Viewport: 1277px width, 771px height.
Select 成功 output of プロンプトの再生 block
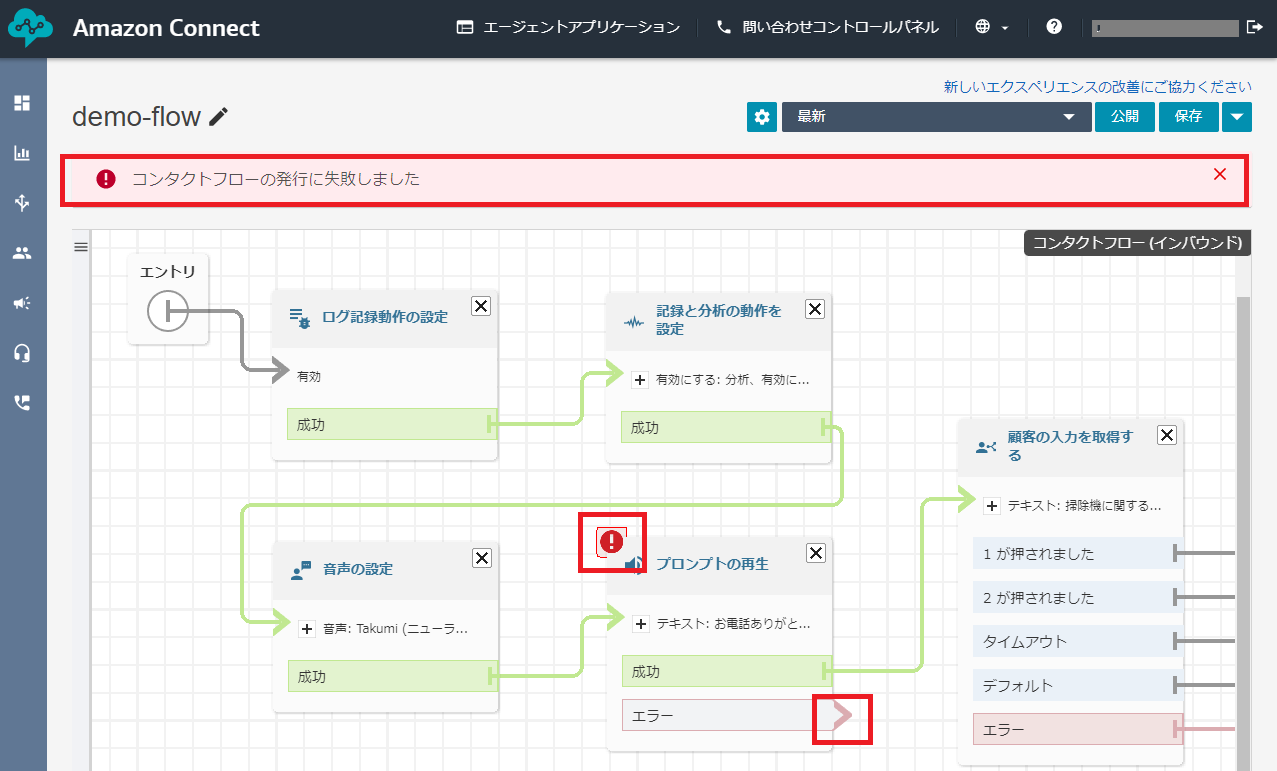726,672
